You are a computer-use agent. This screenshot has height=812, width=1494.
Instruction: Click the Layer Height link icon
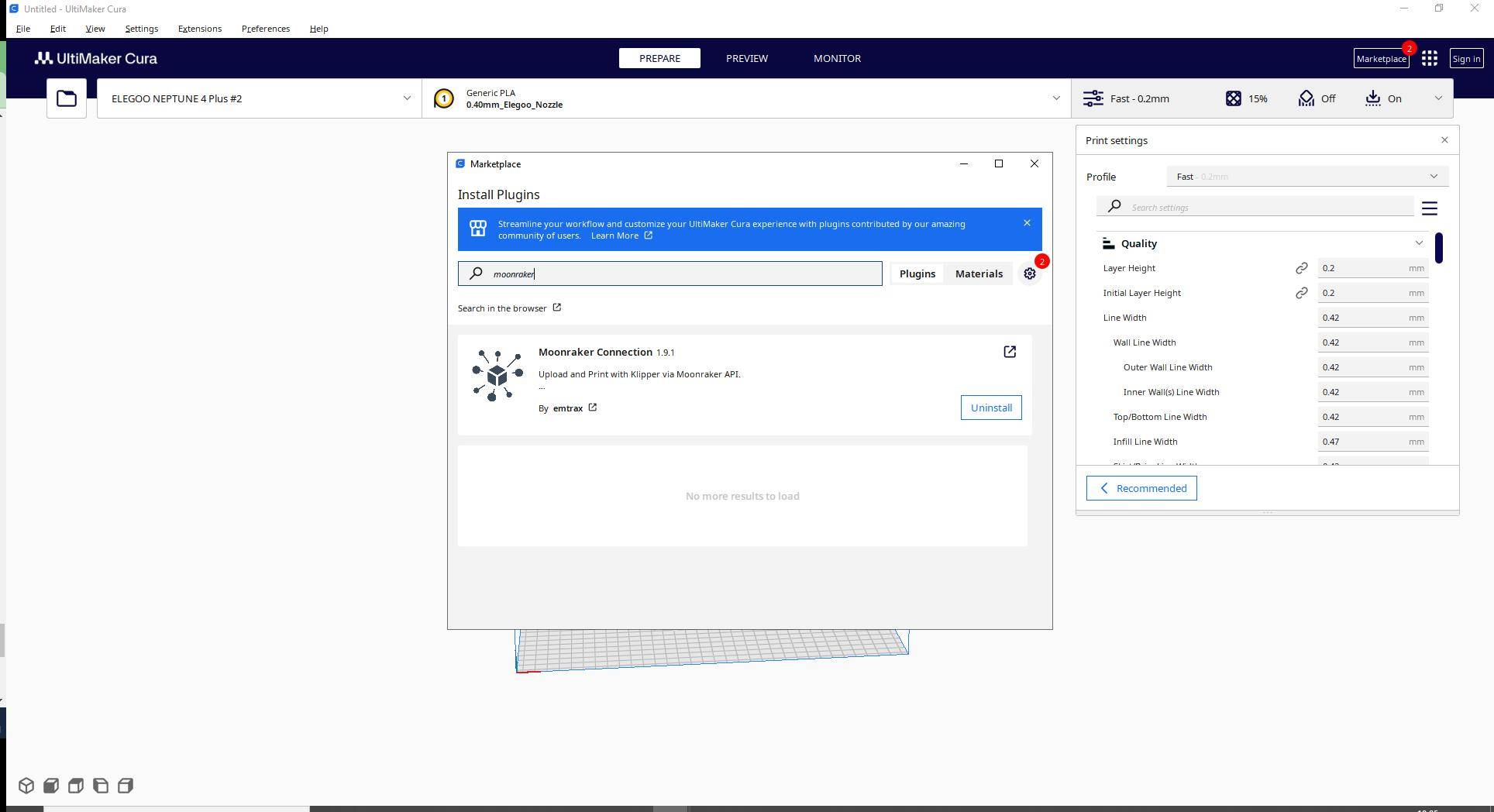1302,268
